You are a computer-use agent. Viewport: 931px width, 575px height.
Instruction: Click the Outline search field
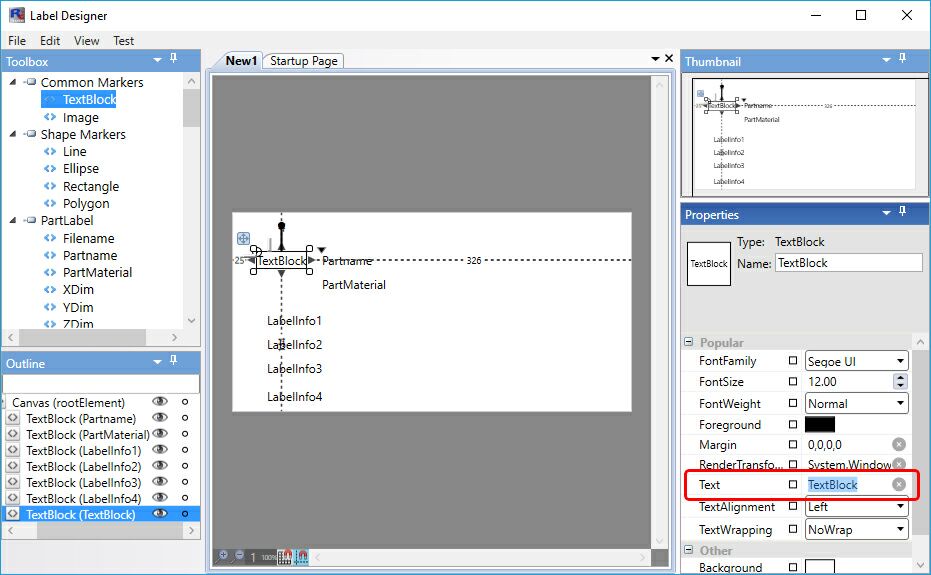pyautogui.click(x=101, y=383)
